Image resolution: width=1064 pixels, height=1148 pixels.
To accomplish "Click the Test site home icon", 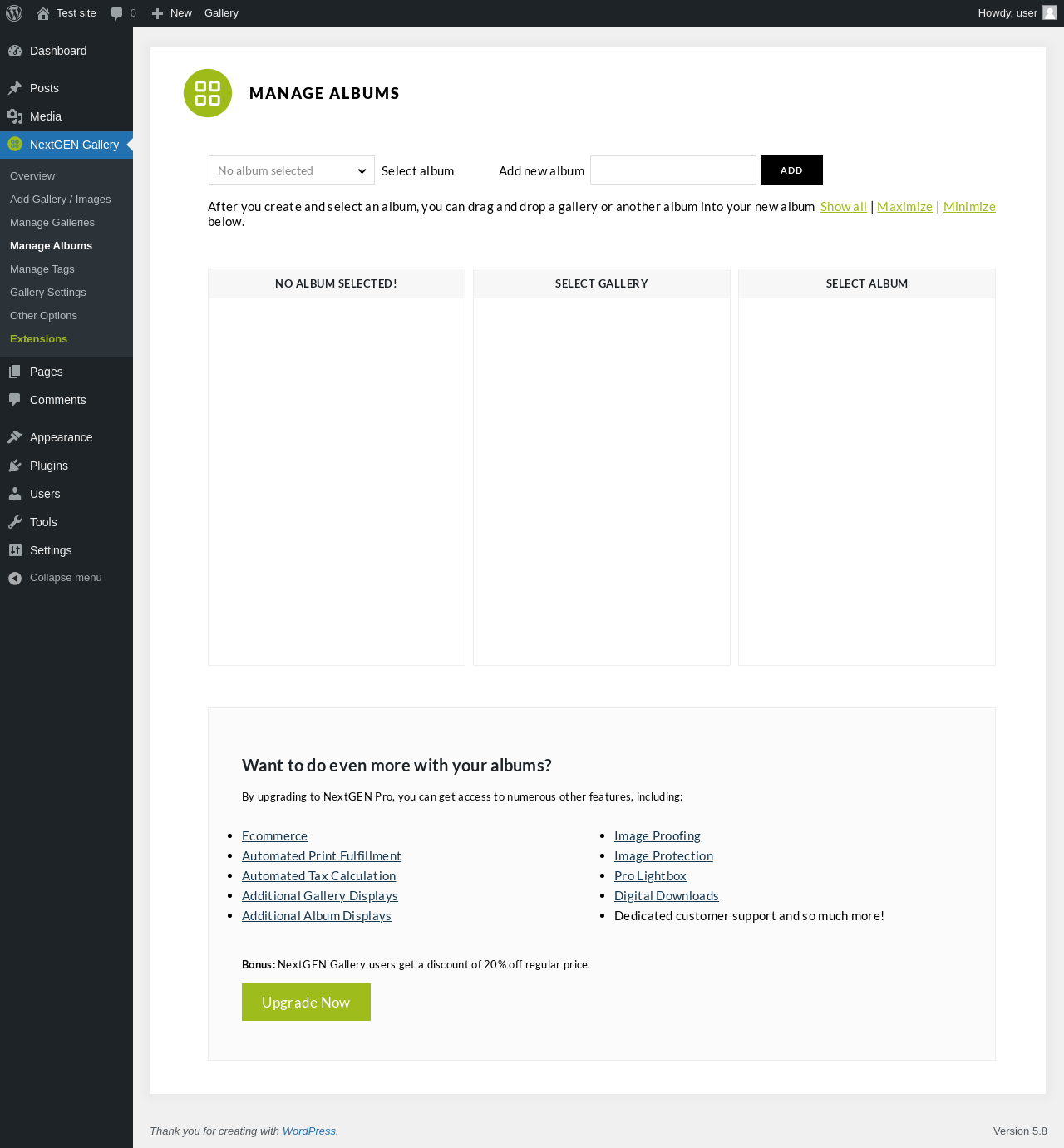I will pos(43,13).
